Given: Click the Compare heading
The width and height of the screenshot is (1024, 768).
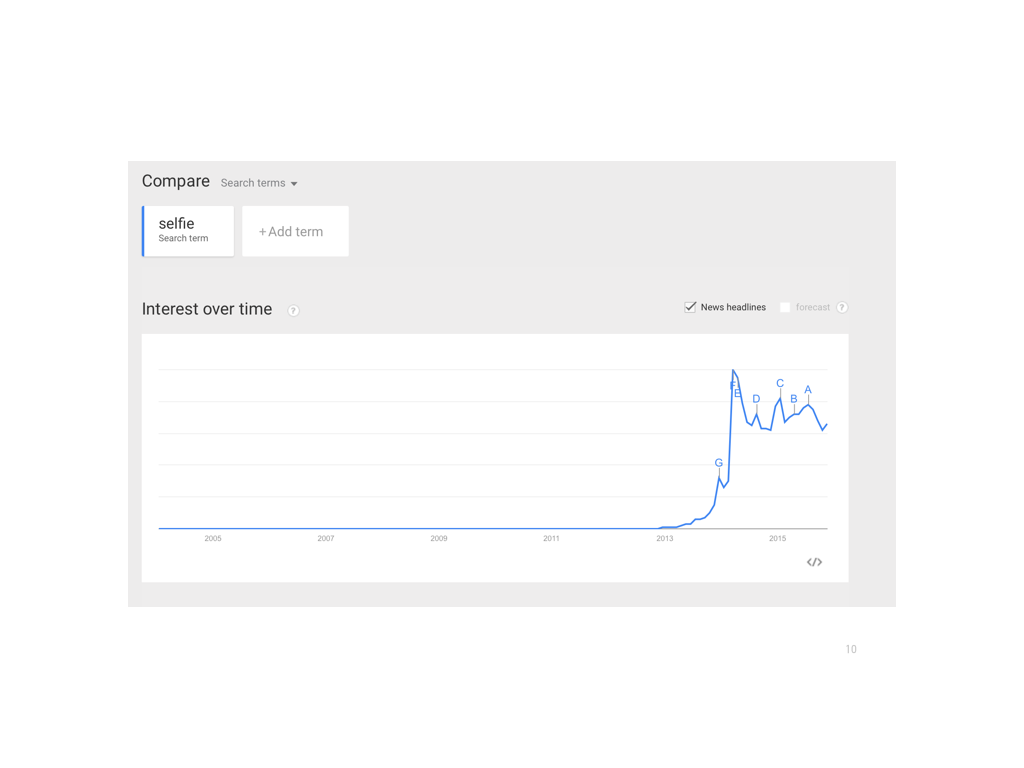Looking at the screenshot, I should (176, 181).
